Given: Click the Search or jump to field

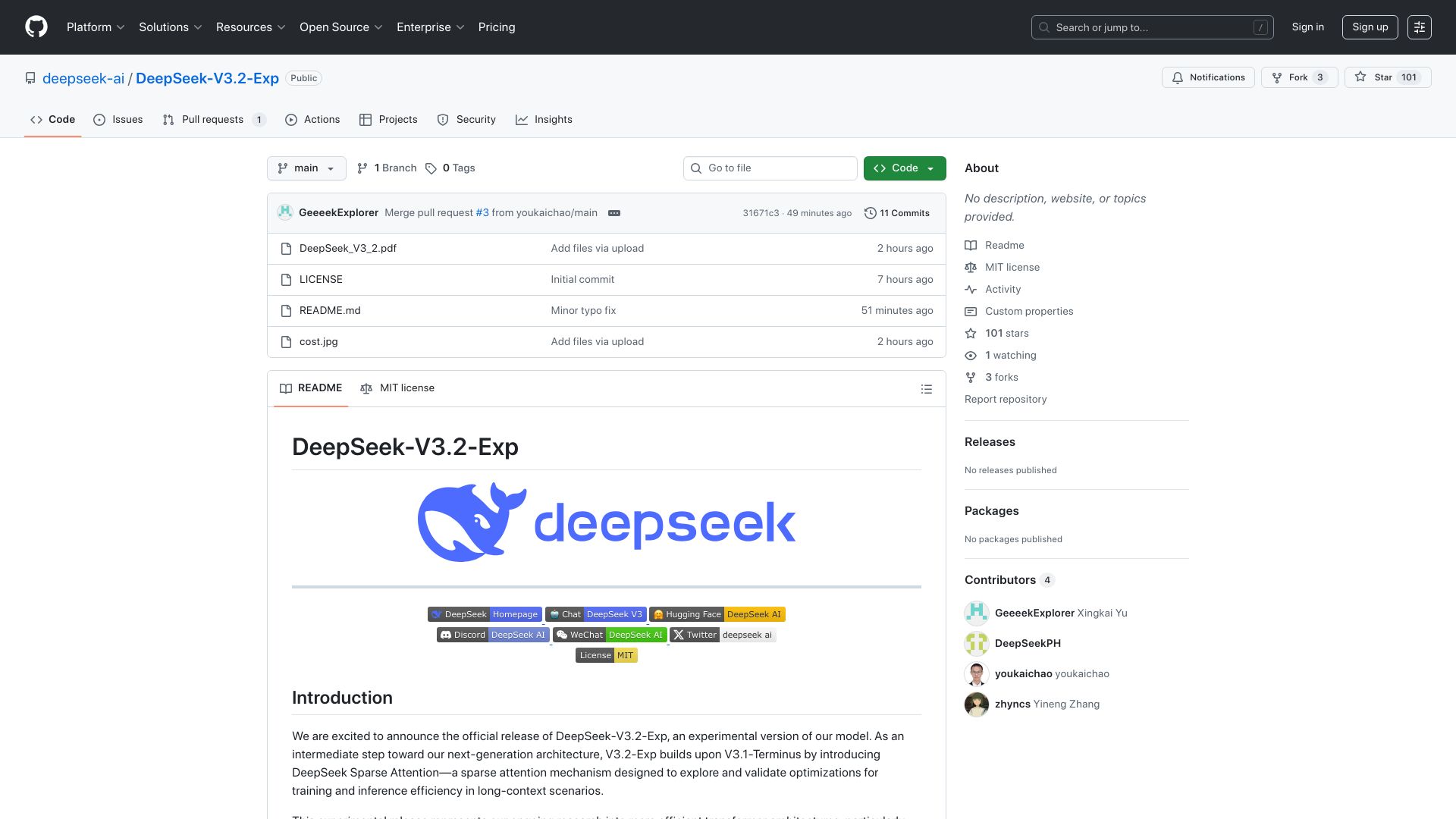Looking at the screenshot, I should [1152, 27].
